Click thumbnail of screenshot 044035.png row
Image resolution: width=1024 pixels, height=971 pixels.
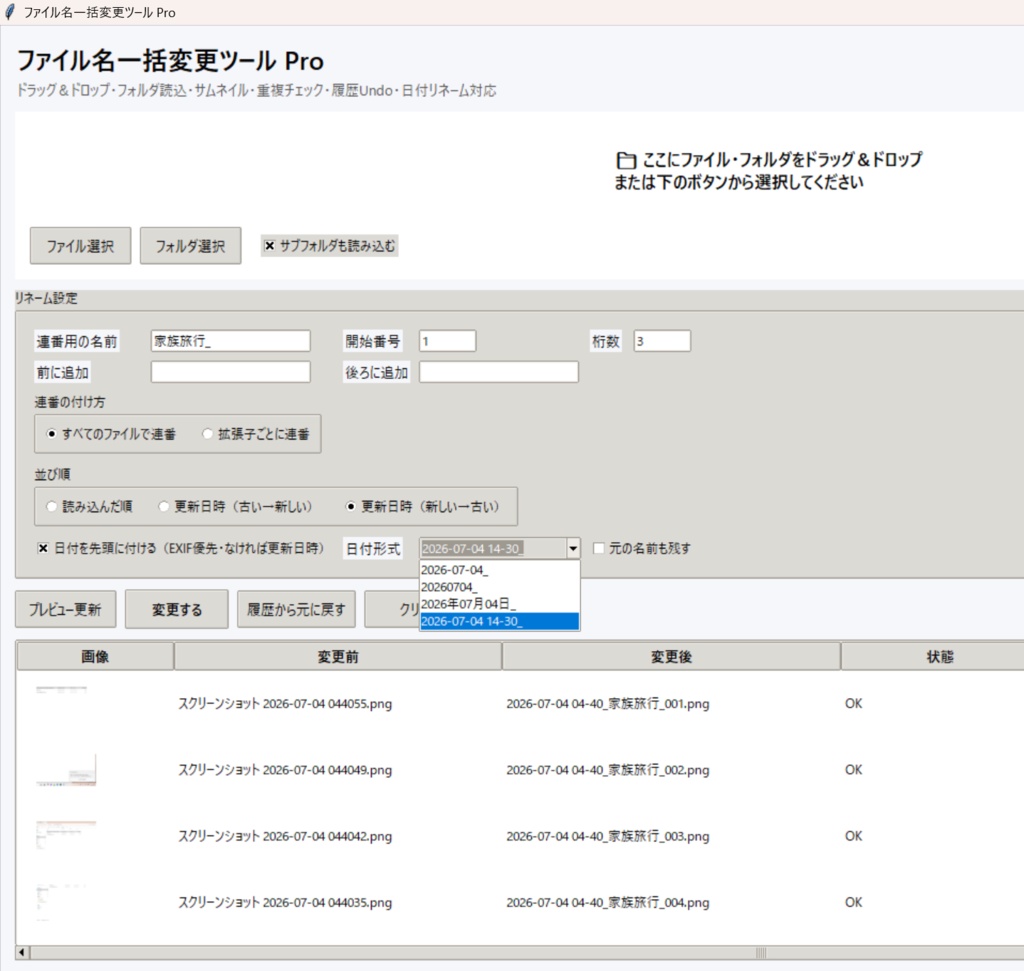(x=61, y=902)
